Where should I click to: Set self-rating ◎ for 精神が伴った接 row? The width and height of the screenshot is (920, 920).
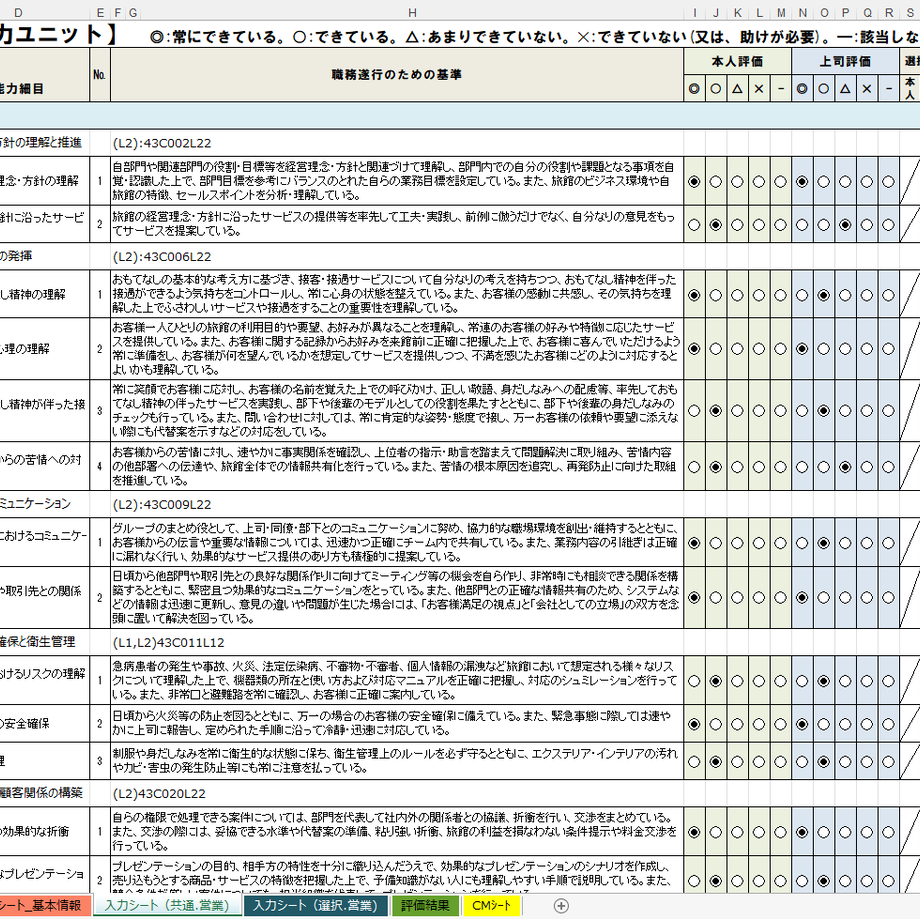pyautogui.click(x=694, y=411)
